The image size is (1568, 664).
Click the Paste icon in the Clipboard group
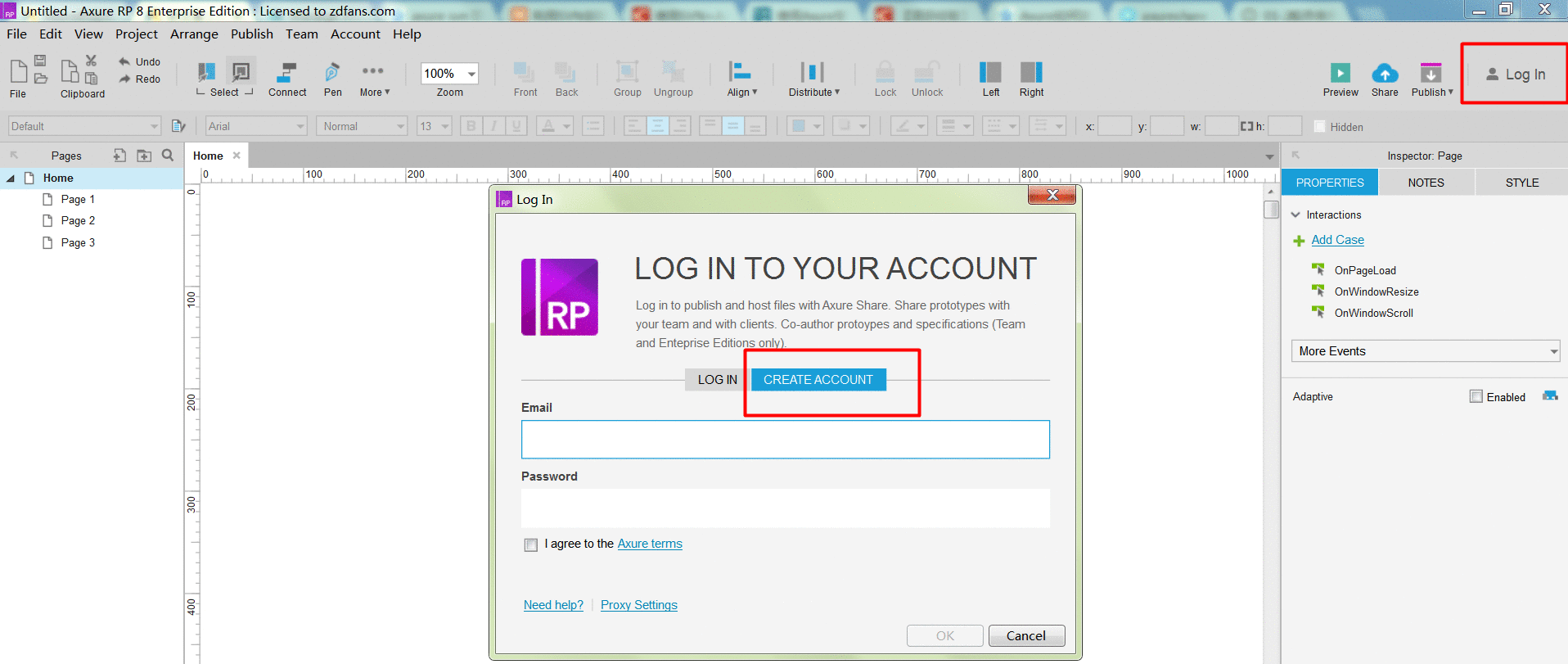click(x=92, y=79)
